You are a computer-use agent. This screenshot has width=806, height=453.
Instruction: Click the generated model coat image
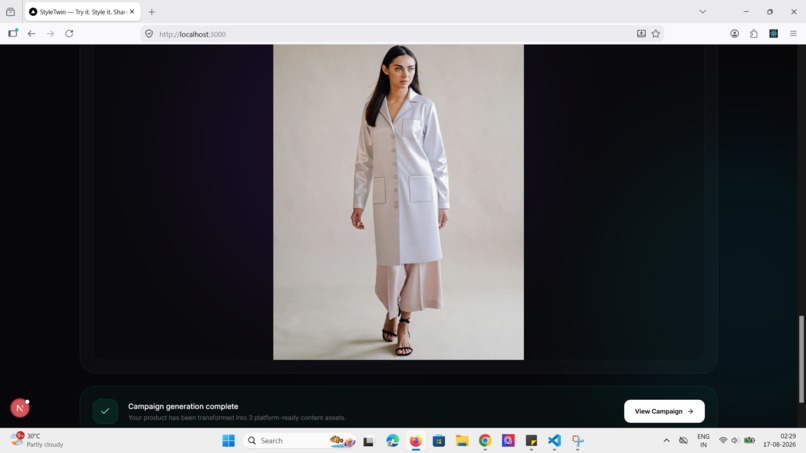click(x=398, y=202)
